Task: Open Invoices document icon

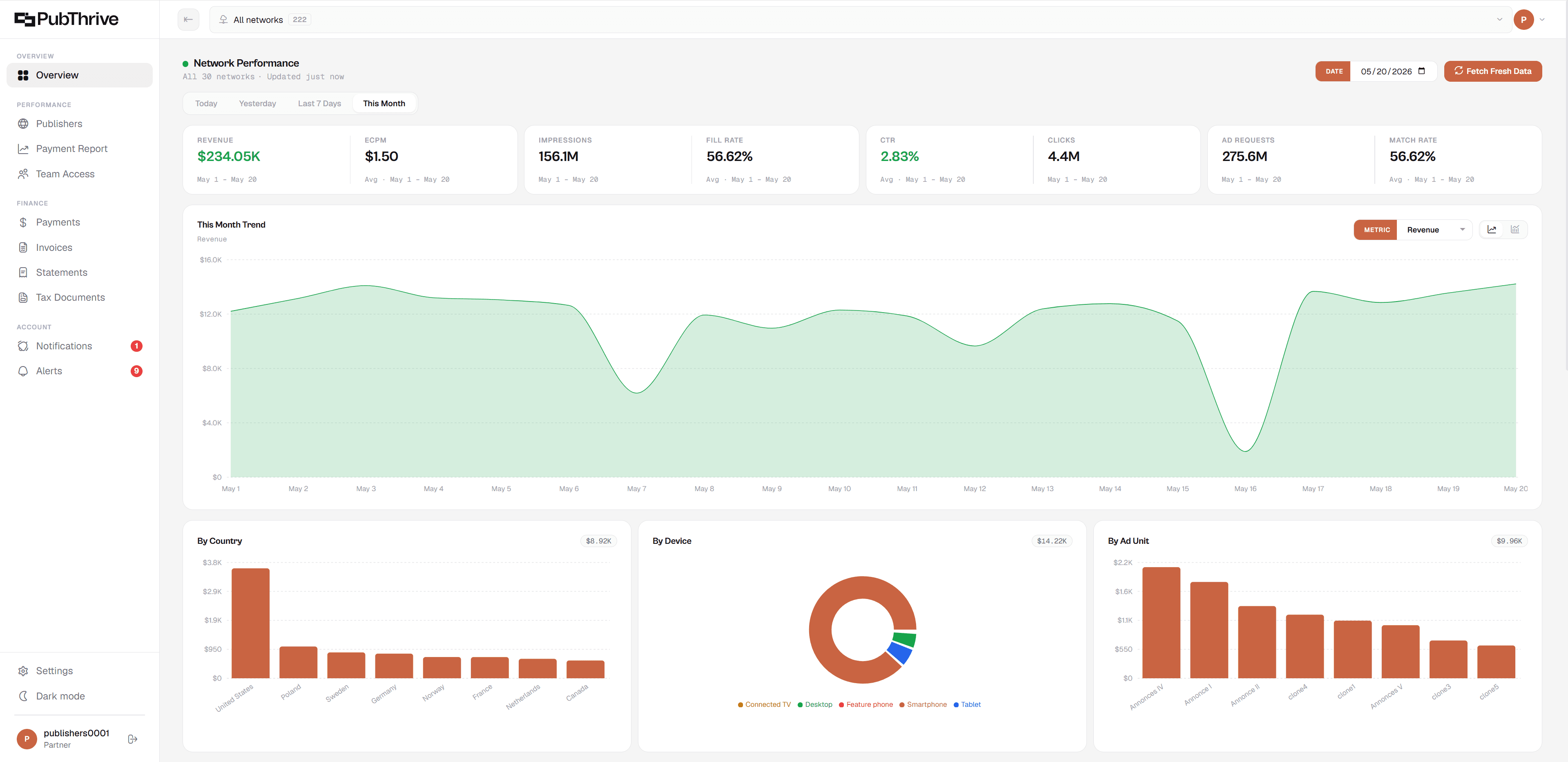Action: point(23,247)
